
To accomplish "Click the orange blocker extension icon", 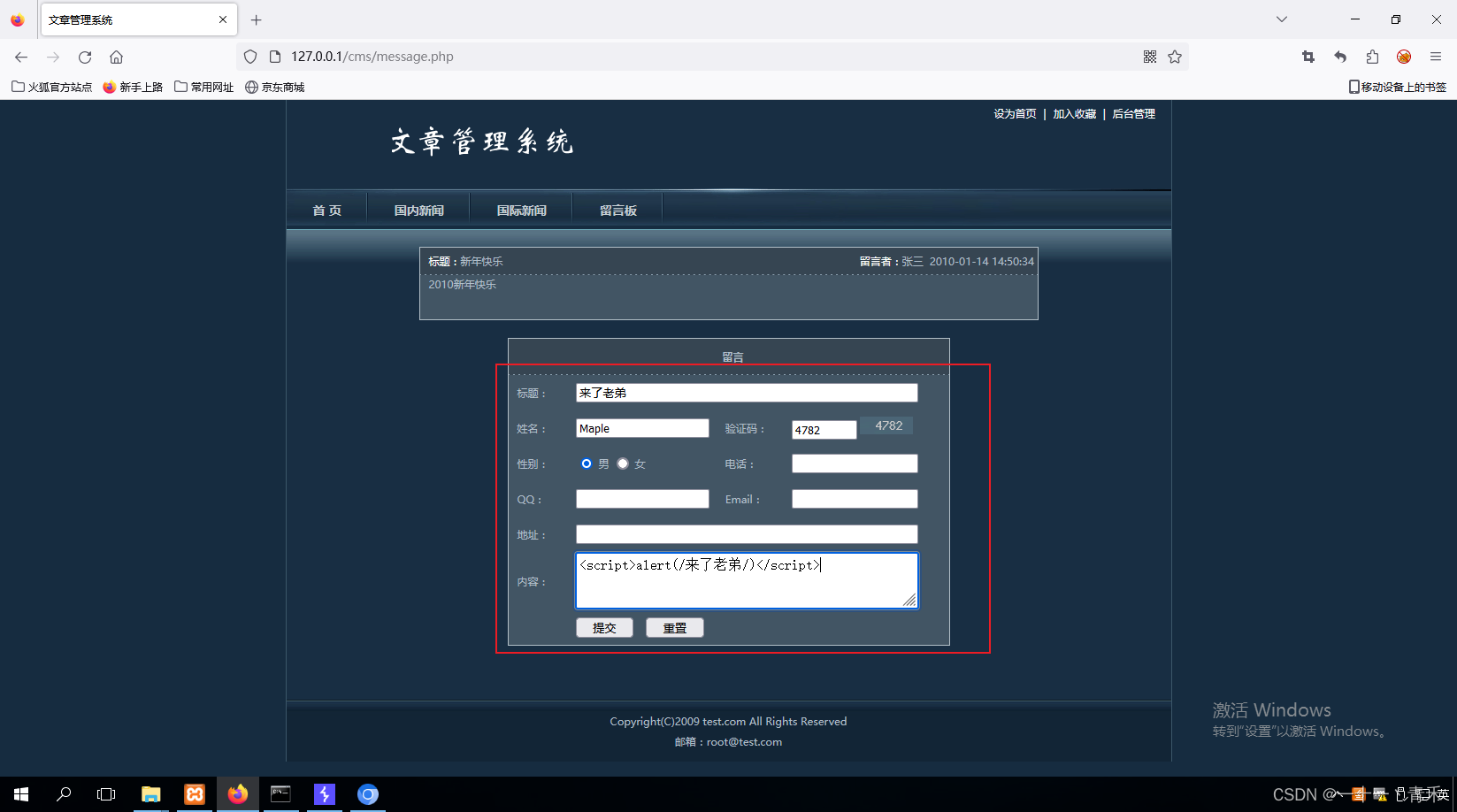I will point(1404,57).
